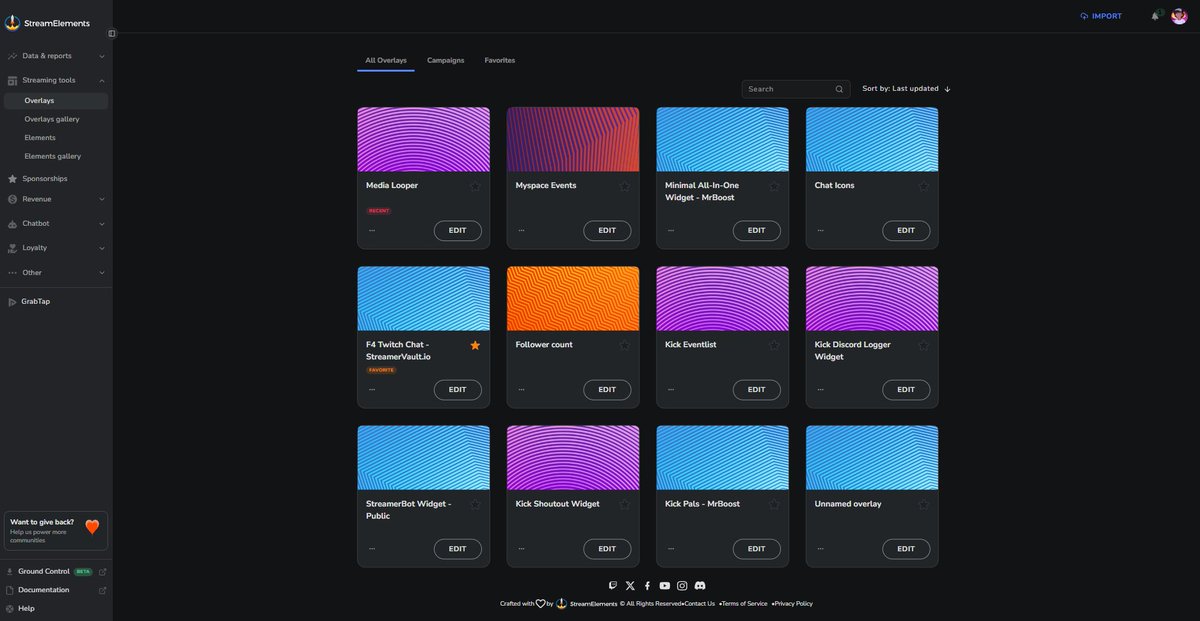This screenshot has height=621, width=1200.
Task: Expand Data & reports section
Action: pos(56,56)
